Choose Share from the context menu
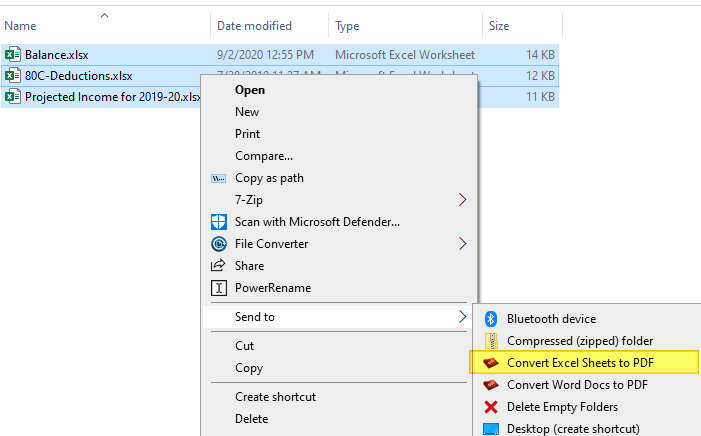This screenshot has width=701, height=436. point(249,266)
